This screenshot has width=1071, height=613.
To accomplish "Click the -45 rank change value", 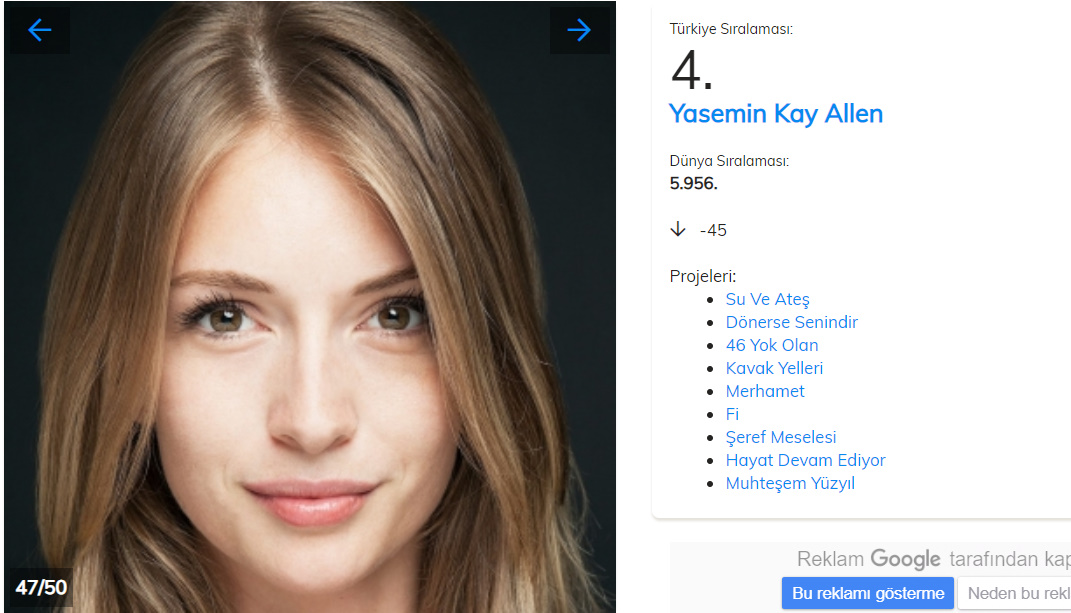I will coord(713,230).
